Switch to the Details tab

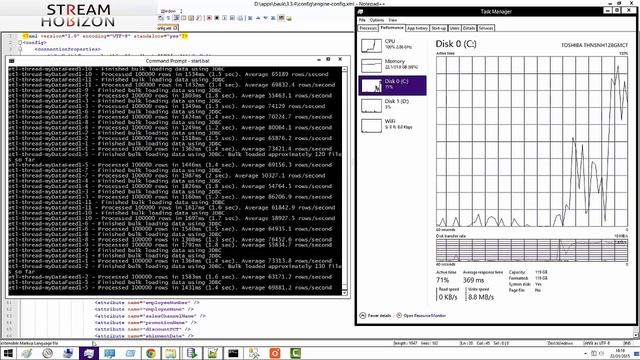tap(469, 28)
